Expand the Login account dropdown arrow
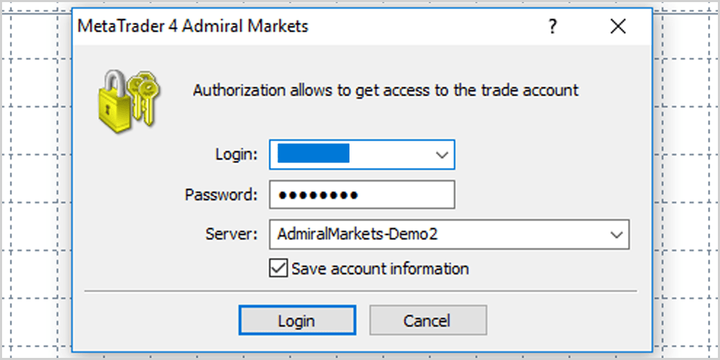The height and width of the screenshot is (360, 720). 442,155
